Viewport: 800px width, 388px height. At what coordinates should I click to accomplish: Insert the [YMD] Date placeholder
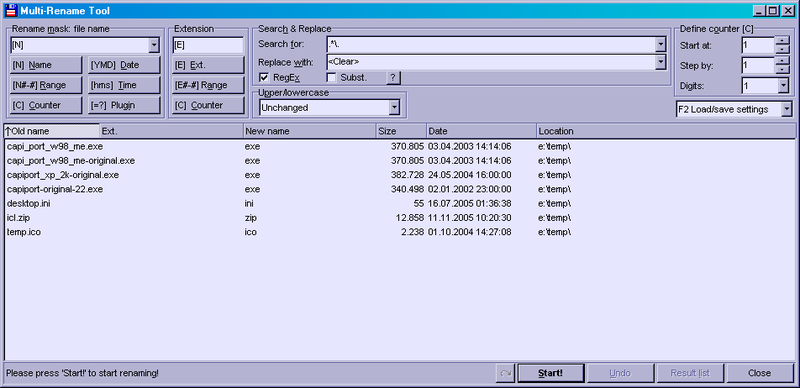124,65
